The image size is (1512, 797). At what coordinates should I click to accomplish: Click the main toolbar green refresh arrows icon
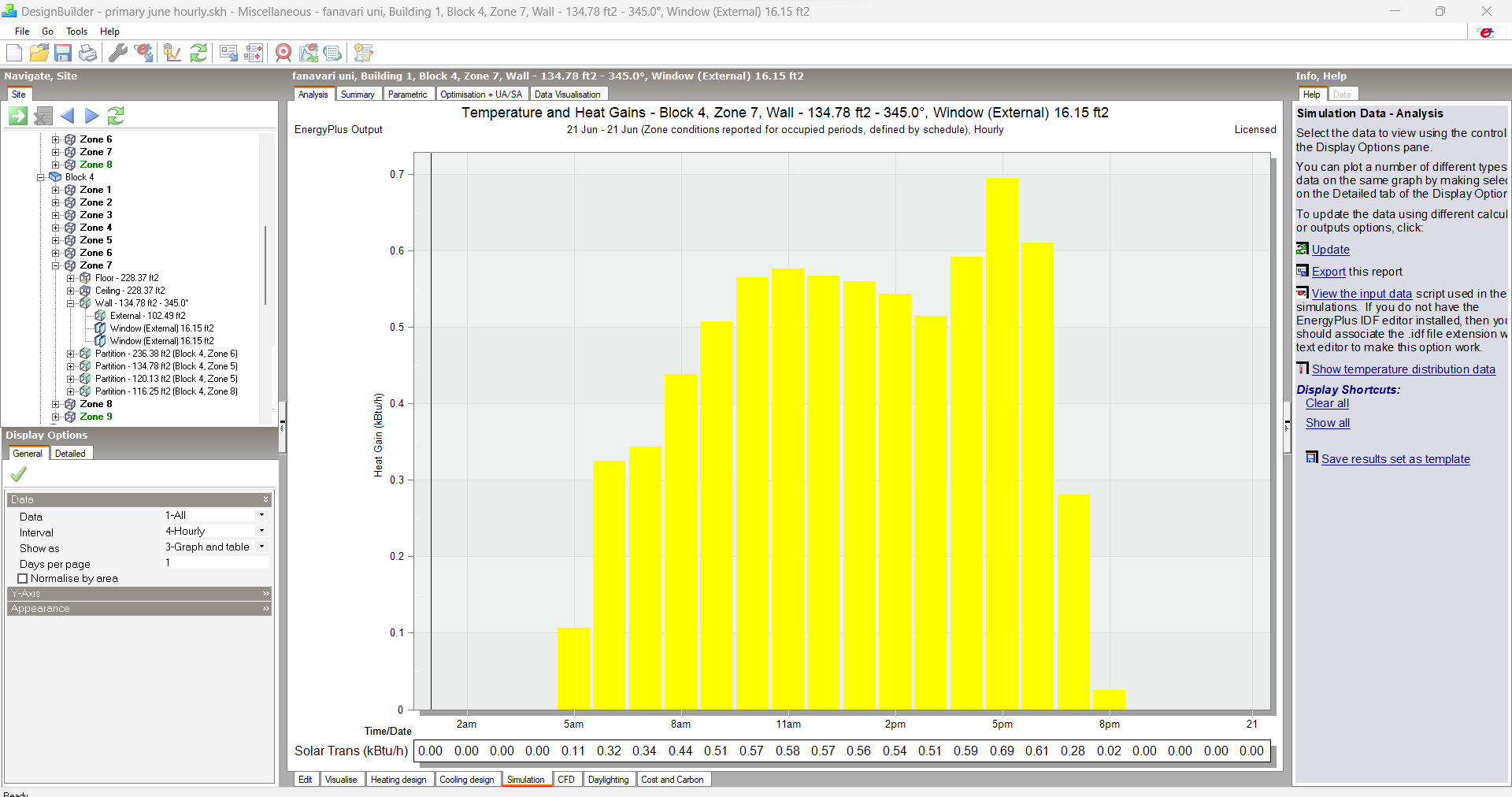click(x=198, y=53)
